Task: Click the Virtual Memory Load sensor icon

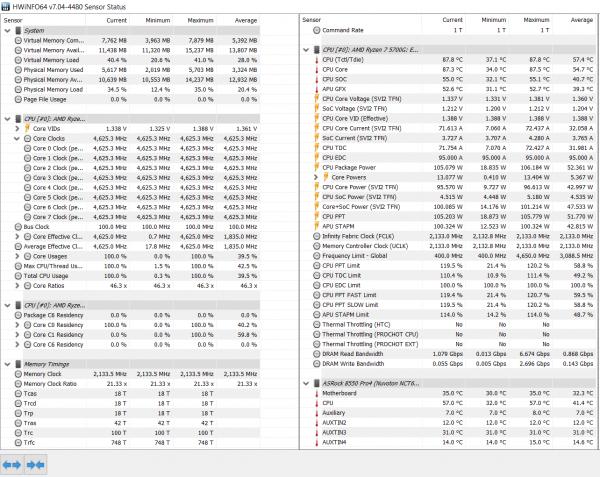Action: [x=18, y=60]
